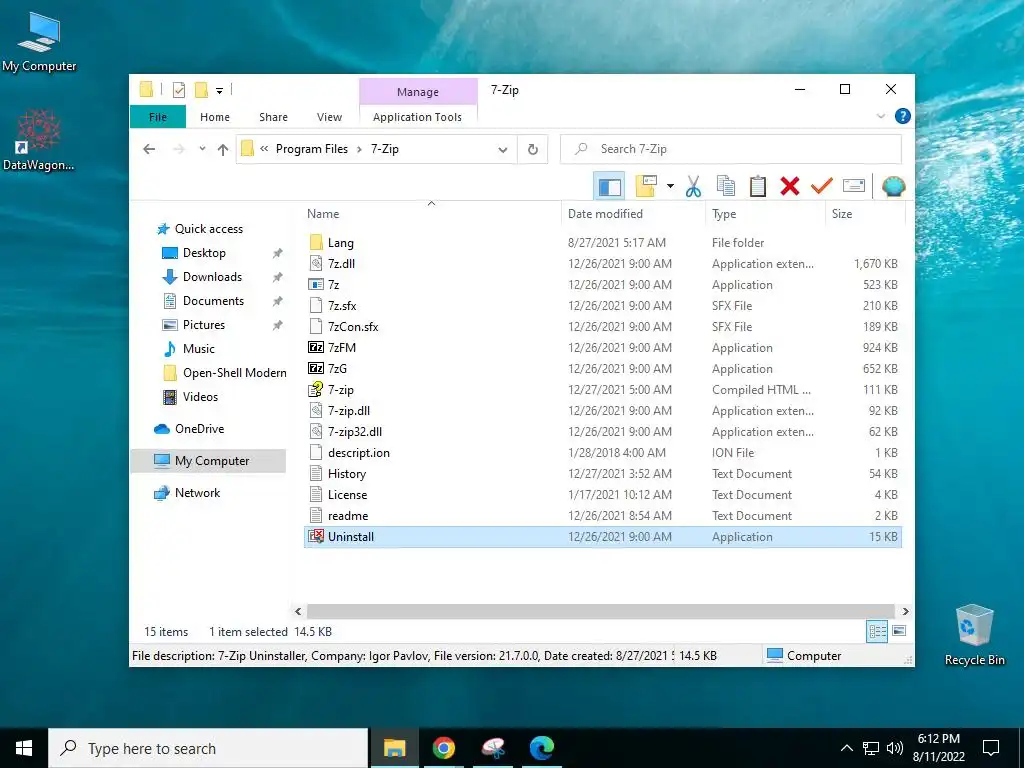Select Desktop in navigation pane

204,253
